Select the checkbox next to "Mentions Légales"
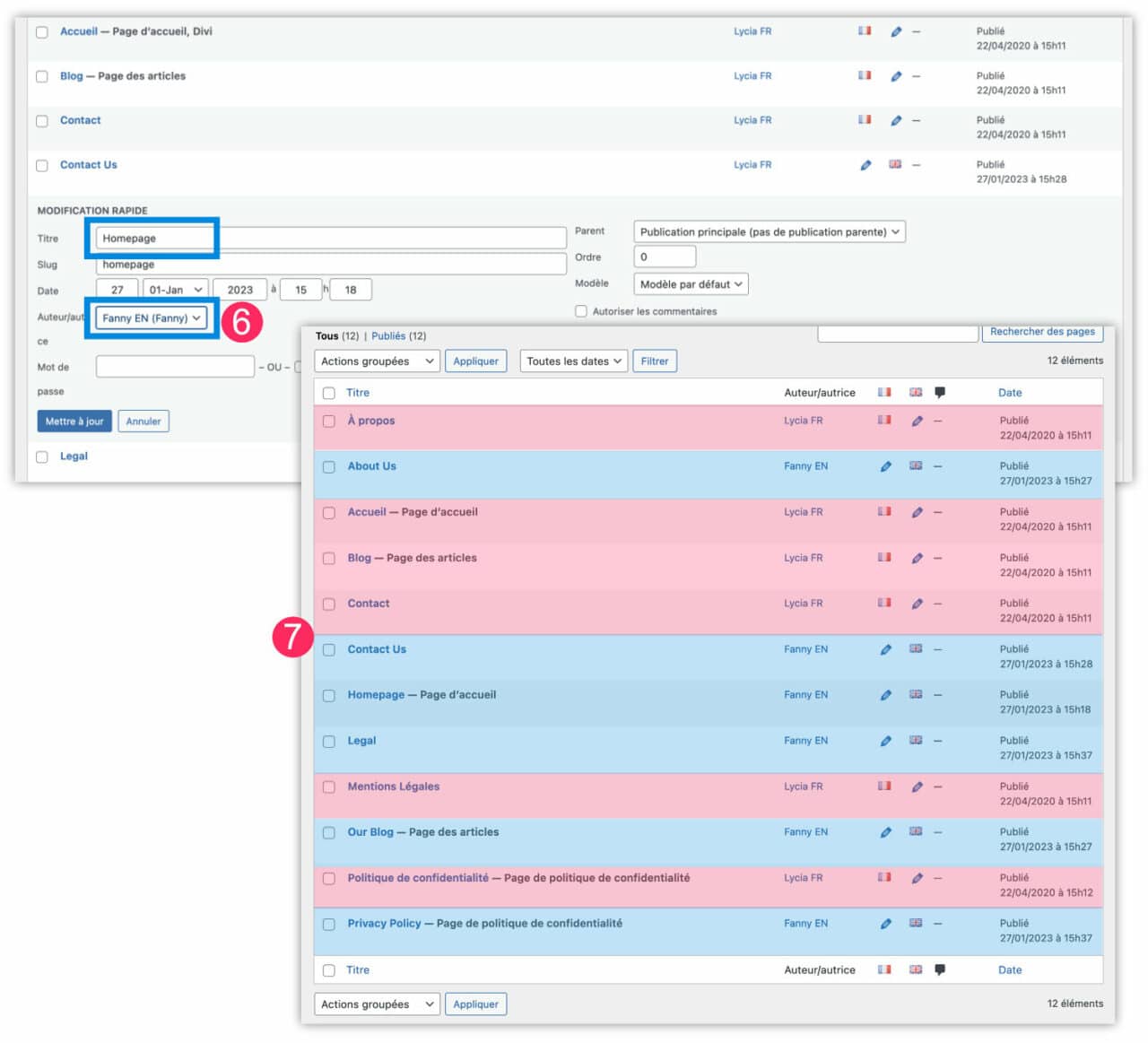This screenshot has width=1148, height=1043. coord(329,786)
